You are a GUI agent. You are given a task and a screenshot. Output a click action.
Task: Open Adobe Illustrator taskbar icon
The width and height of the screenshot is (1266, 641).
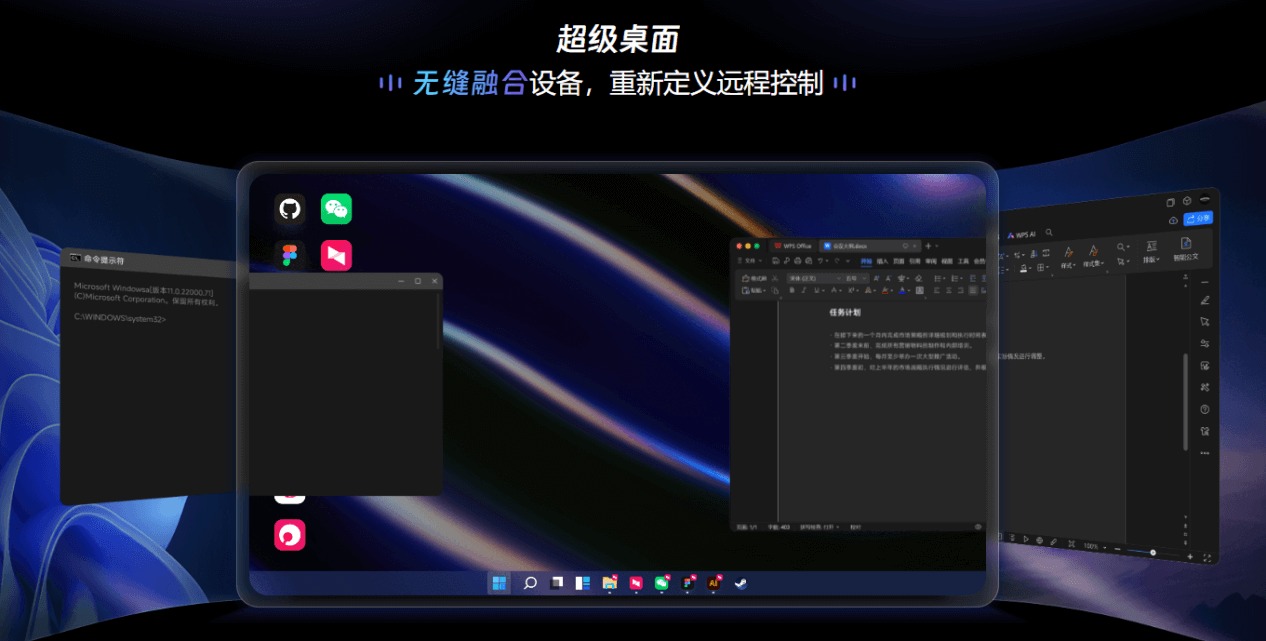coord(714,583)
